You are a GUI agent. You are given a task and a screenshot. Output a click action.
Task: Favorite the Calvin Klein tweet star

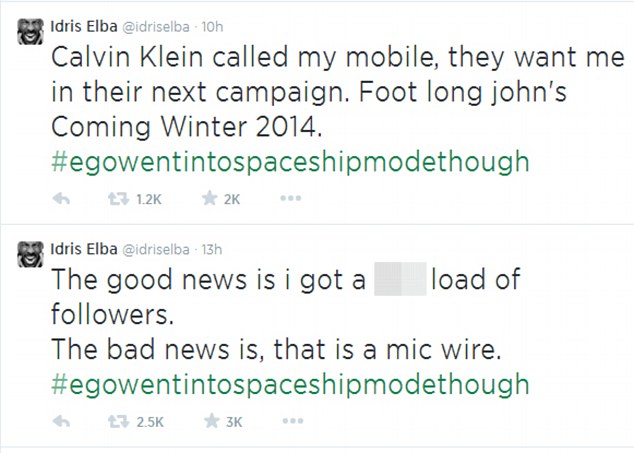[x=209, y=198]
